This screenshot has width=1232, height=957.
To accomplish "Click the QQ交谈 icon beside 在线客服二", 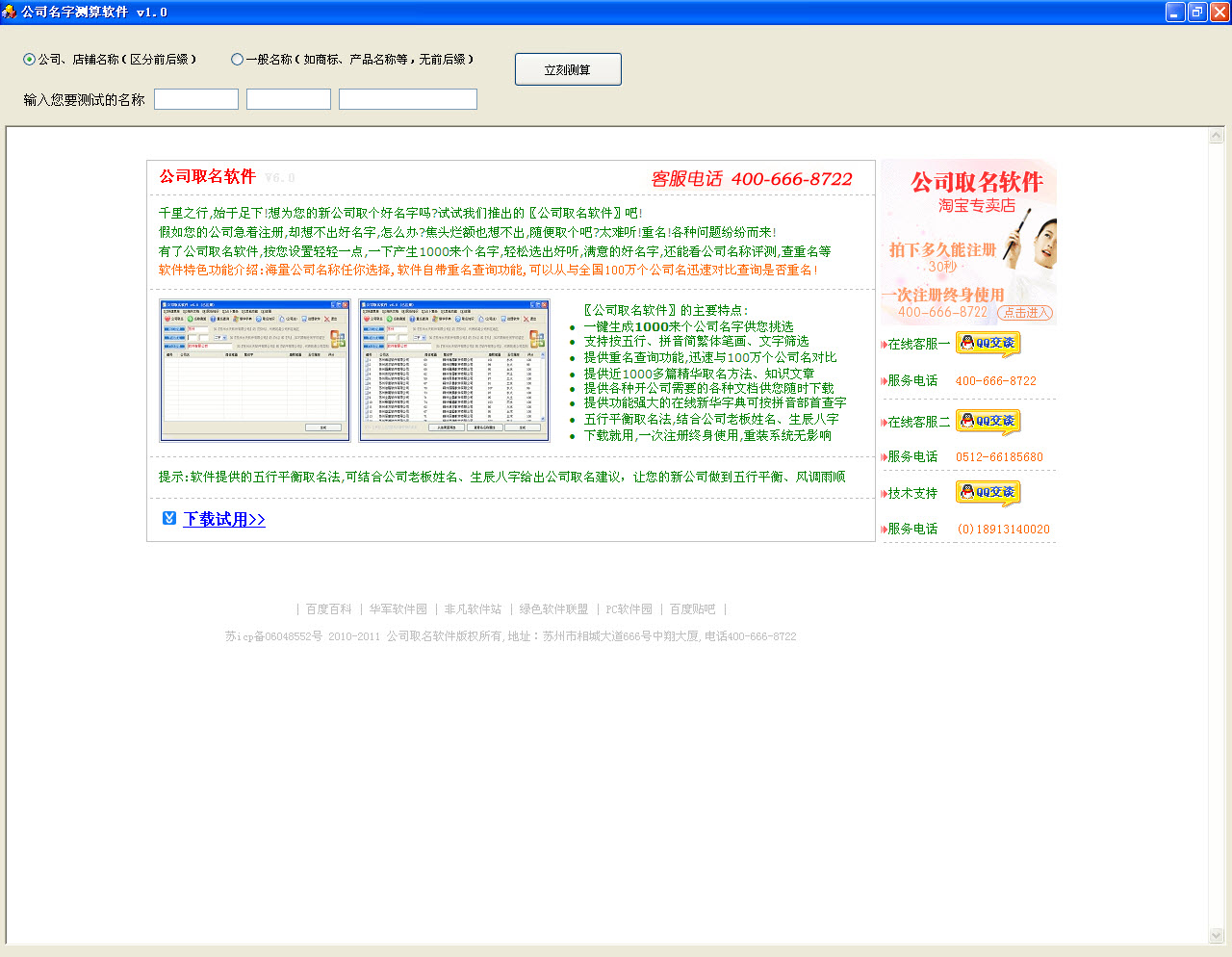I will pos(988,421).
